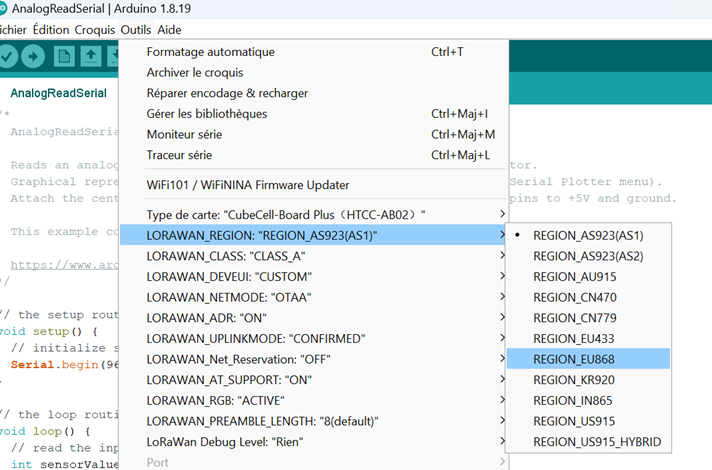Image resolution: width=712 pixels, height=470 pixels.
Task: Select the REGION_CN779 option
Action: (x=588, y=318)
